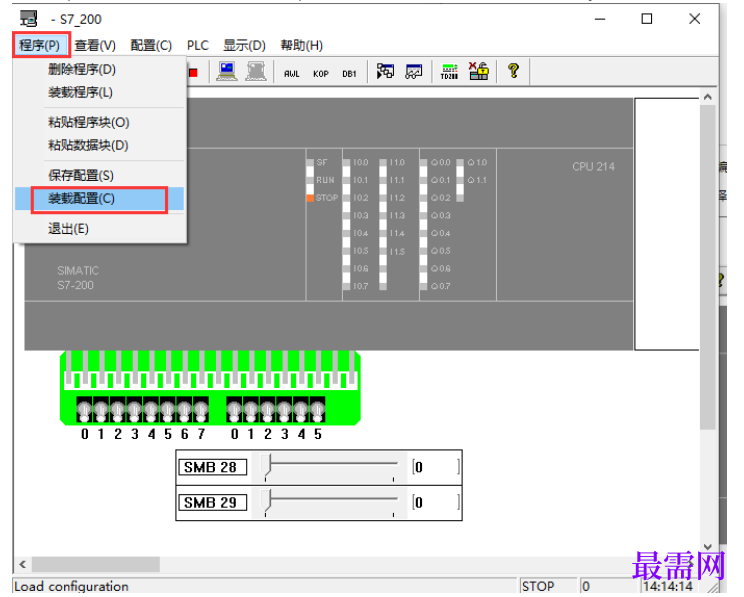Open the 查看(V) menu
Viewport: 744px width, 597px height.
tap(95, 45)
